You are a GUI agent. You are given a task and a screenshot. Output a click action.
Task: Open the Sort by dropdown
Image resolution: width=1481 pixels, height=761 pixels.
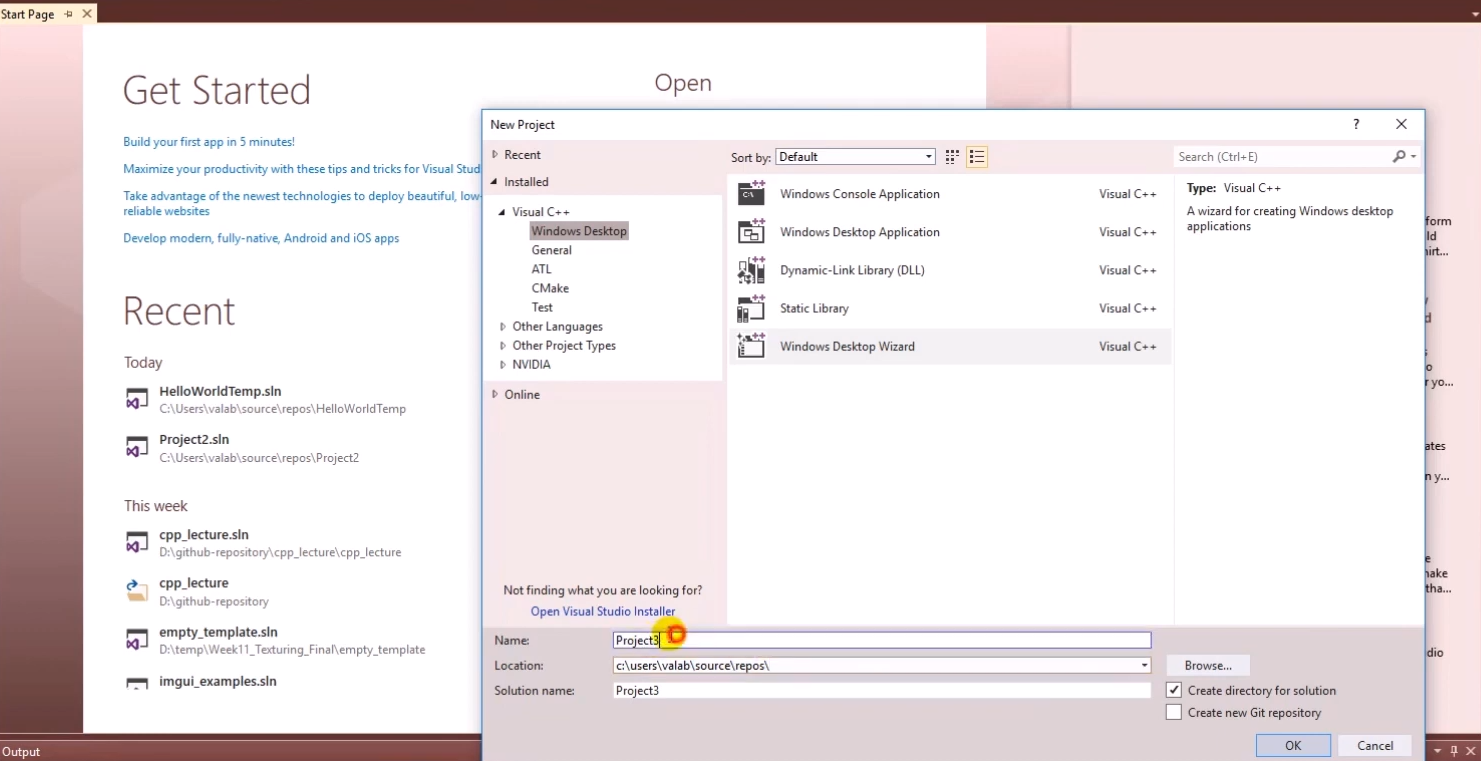855,157
